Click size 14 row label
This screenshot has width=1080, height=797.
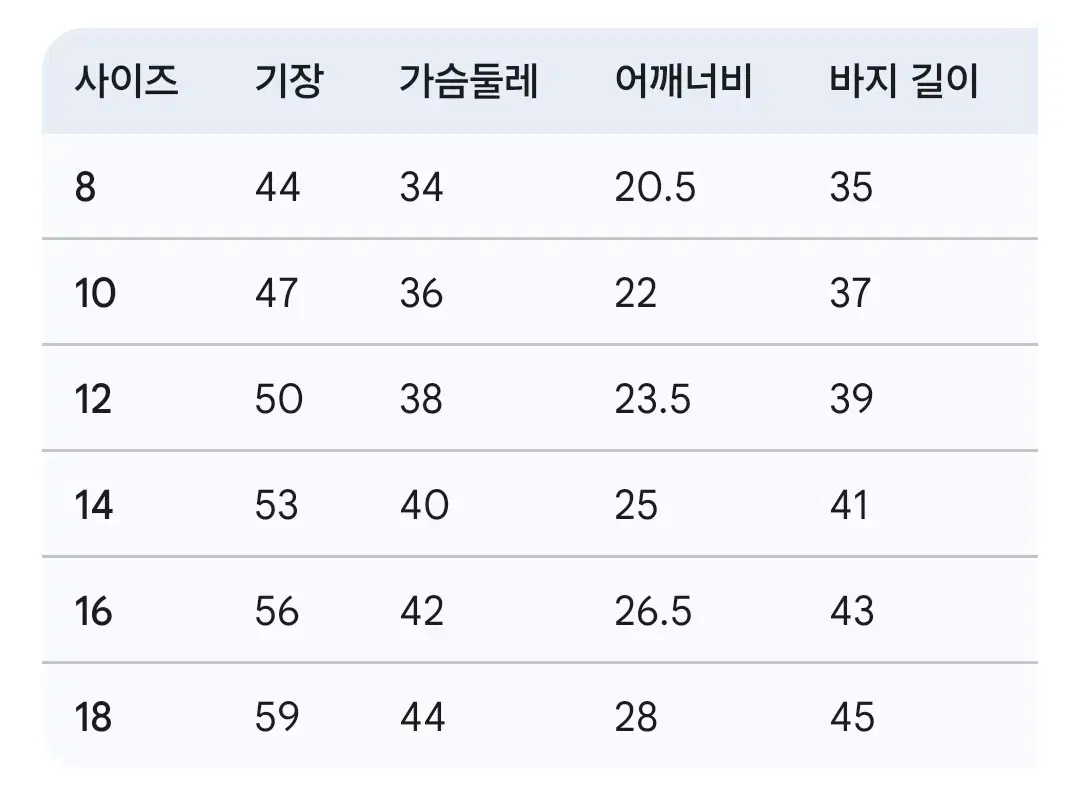click(x=94, y=505)
